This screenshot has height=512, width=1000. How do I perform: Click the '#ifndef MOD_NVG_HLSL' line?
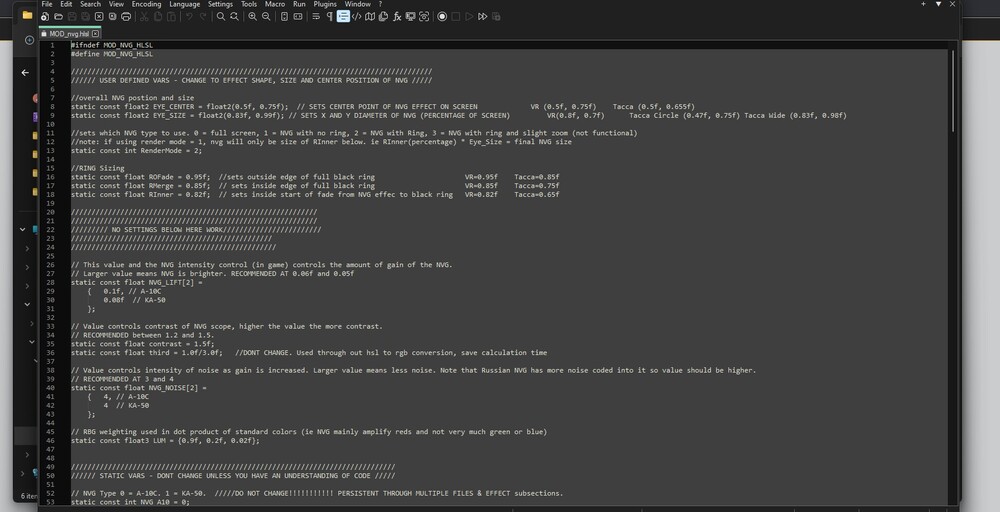pyautogui.click(x=112, y=45)
